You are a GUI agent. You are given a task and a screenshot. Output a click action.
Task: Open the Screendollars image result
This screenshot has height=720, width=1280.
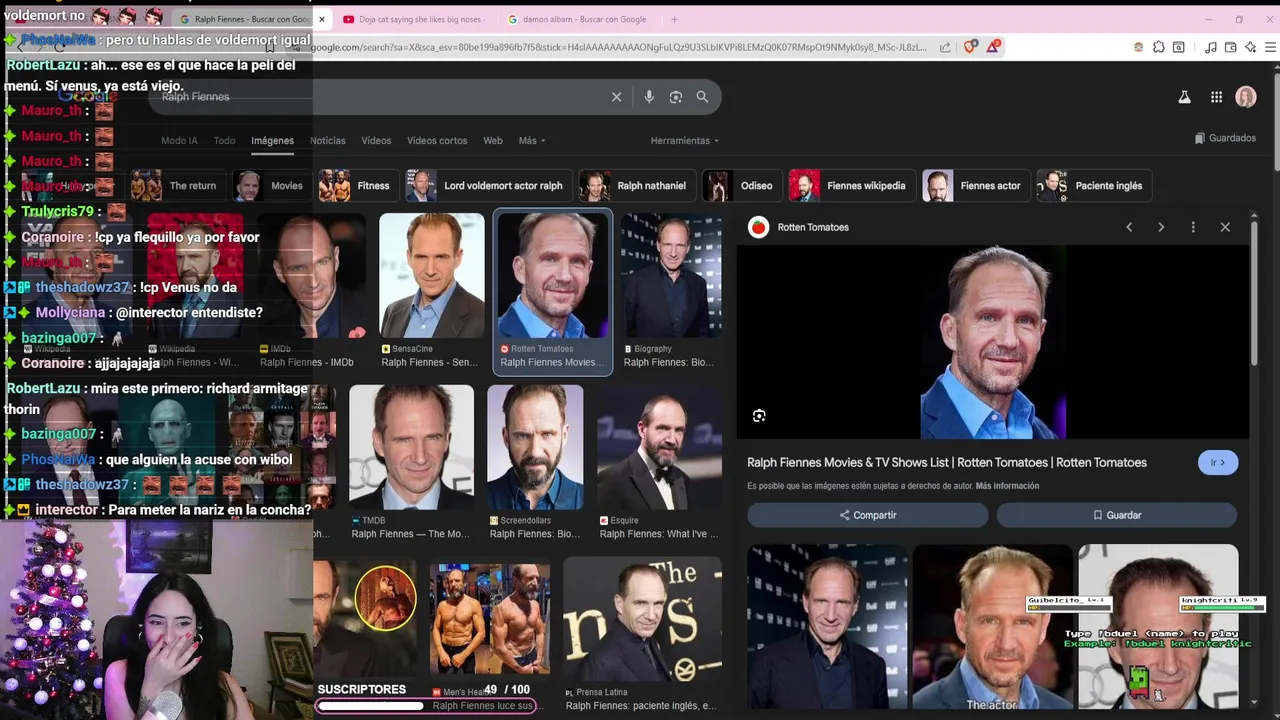point(535,447)
